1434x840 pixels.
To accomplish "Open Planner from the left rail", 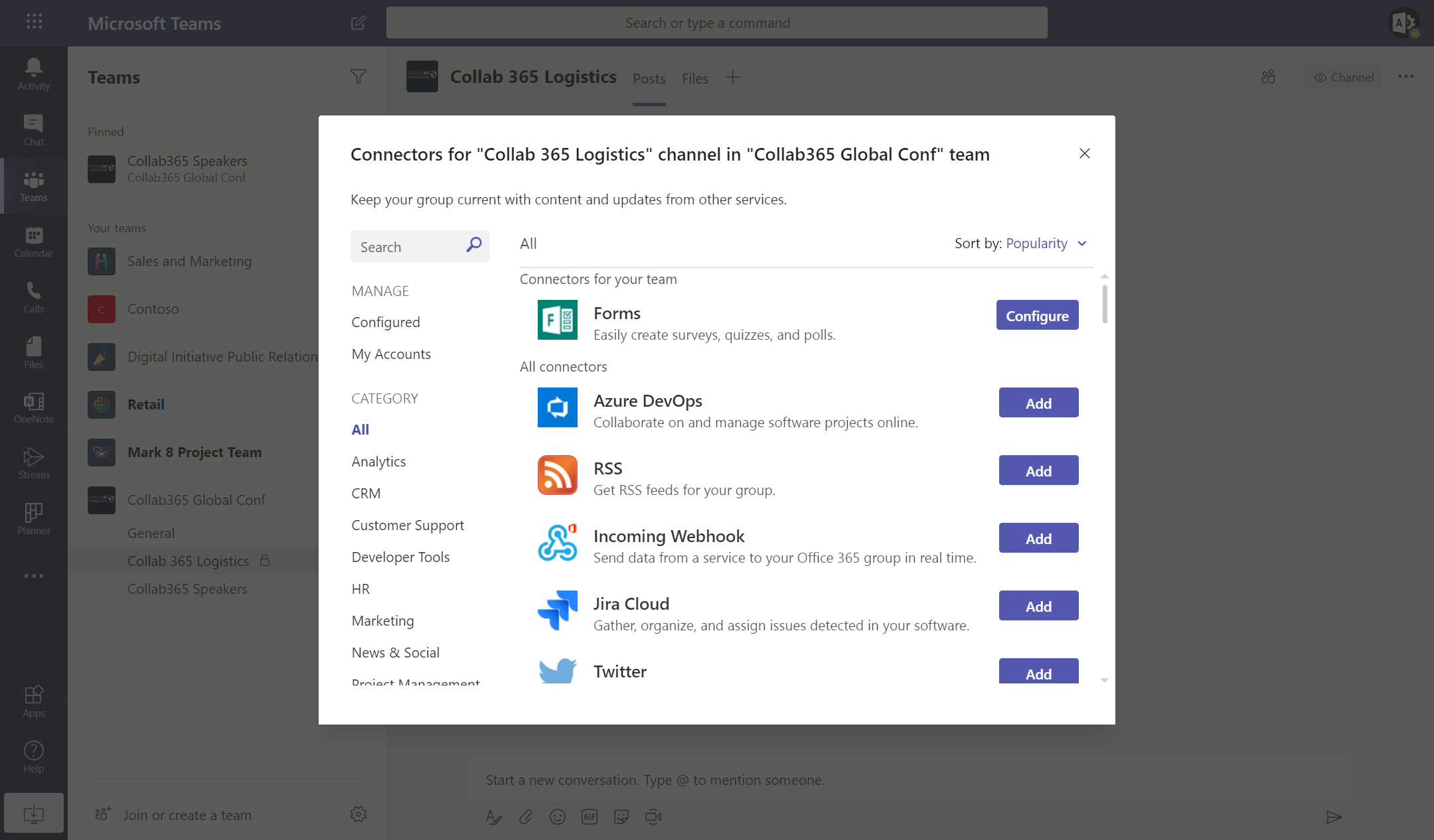I will pos(33,519).
